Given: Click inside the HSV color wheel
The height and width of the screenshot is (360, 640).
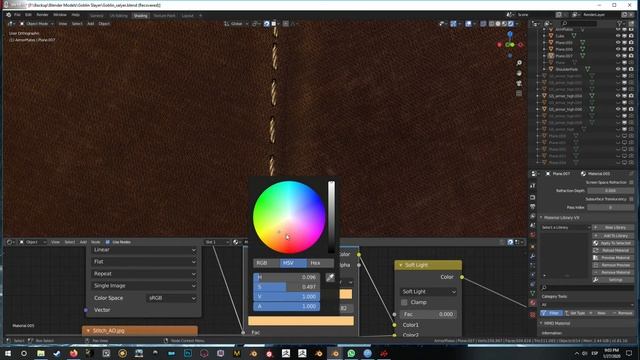Looking at the screenshot, I should pos(289,217).
